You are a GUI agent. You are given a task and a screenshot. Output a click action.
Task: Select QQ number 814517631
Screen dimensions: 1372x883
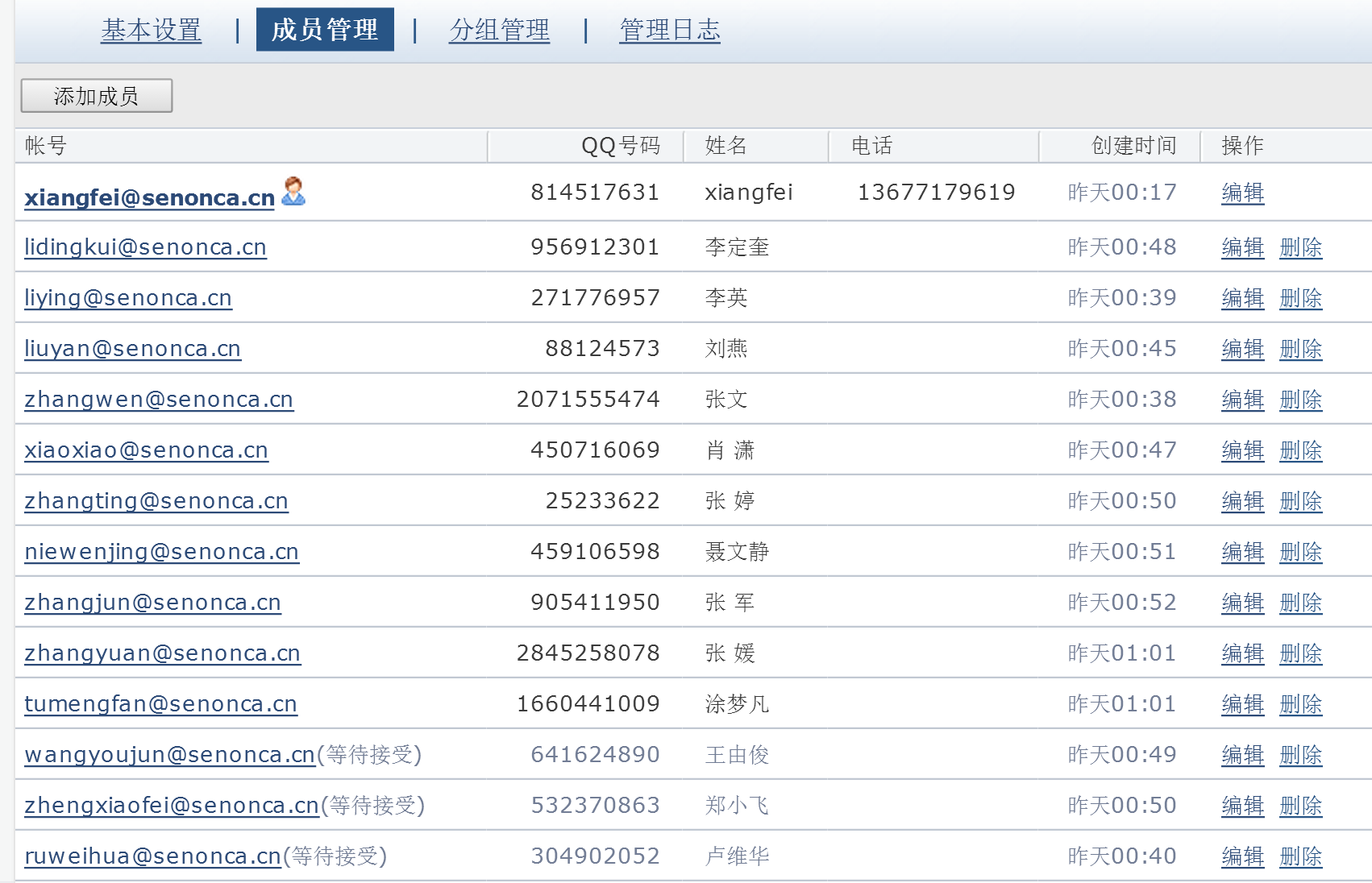pos(595,193)
